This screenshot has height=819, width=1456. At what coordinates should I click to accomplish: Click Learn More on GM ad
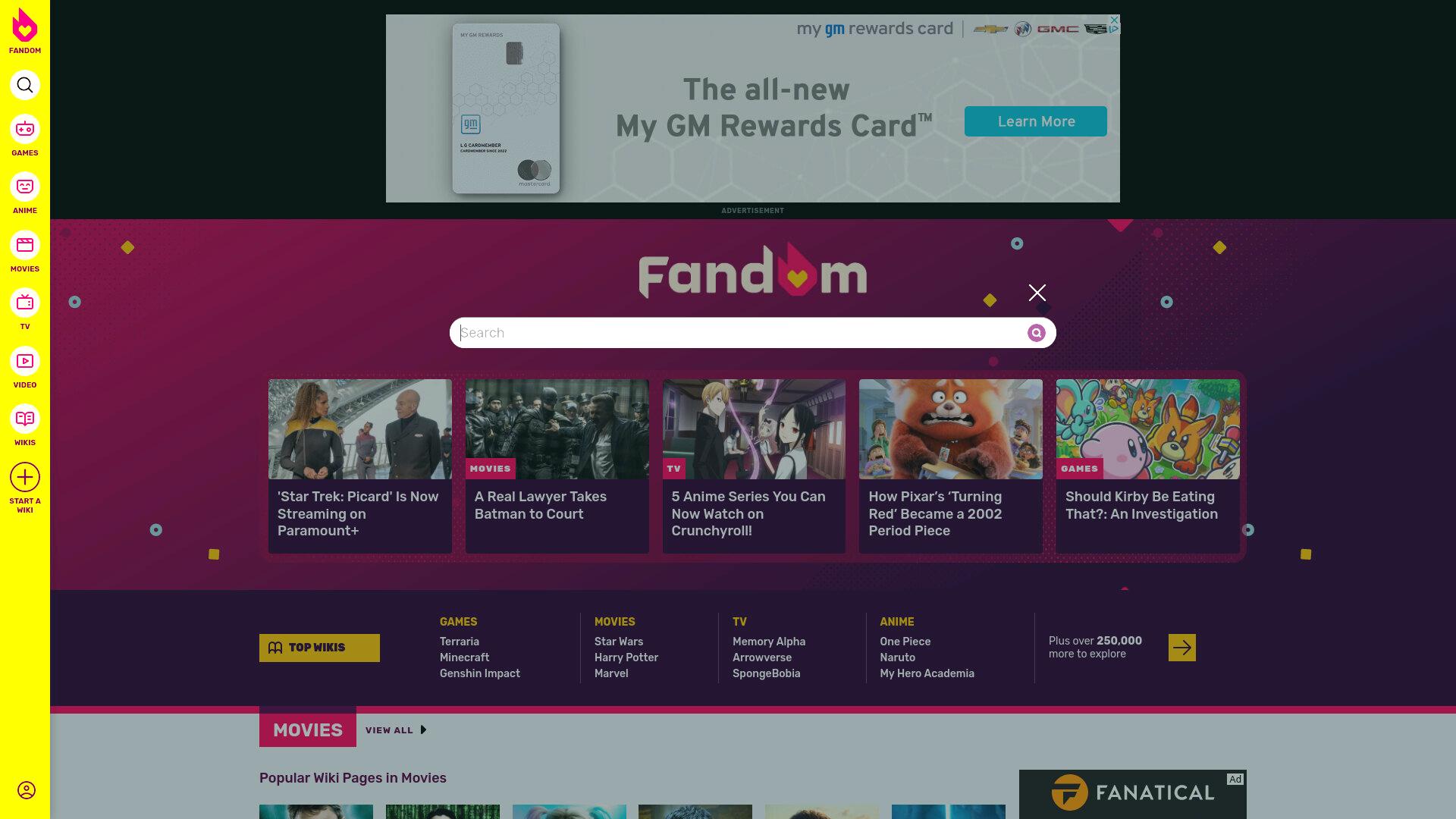[x=1036, y=121]
